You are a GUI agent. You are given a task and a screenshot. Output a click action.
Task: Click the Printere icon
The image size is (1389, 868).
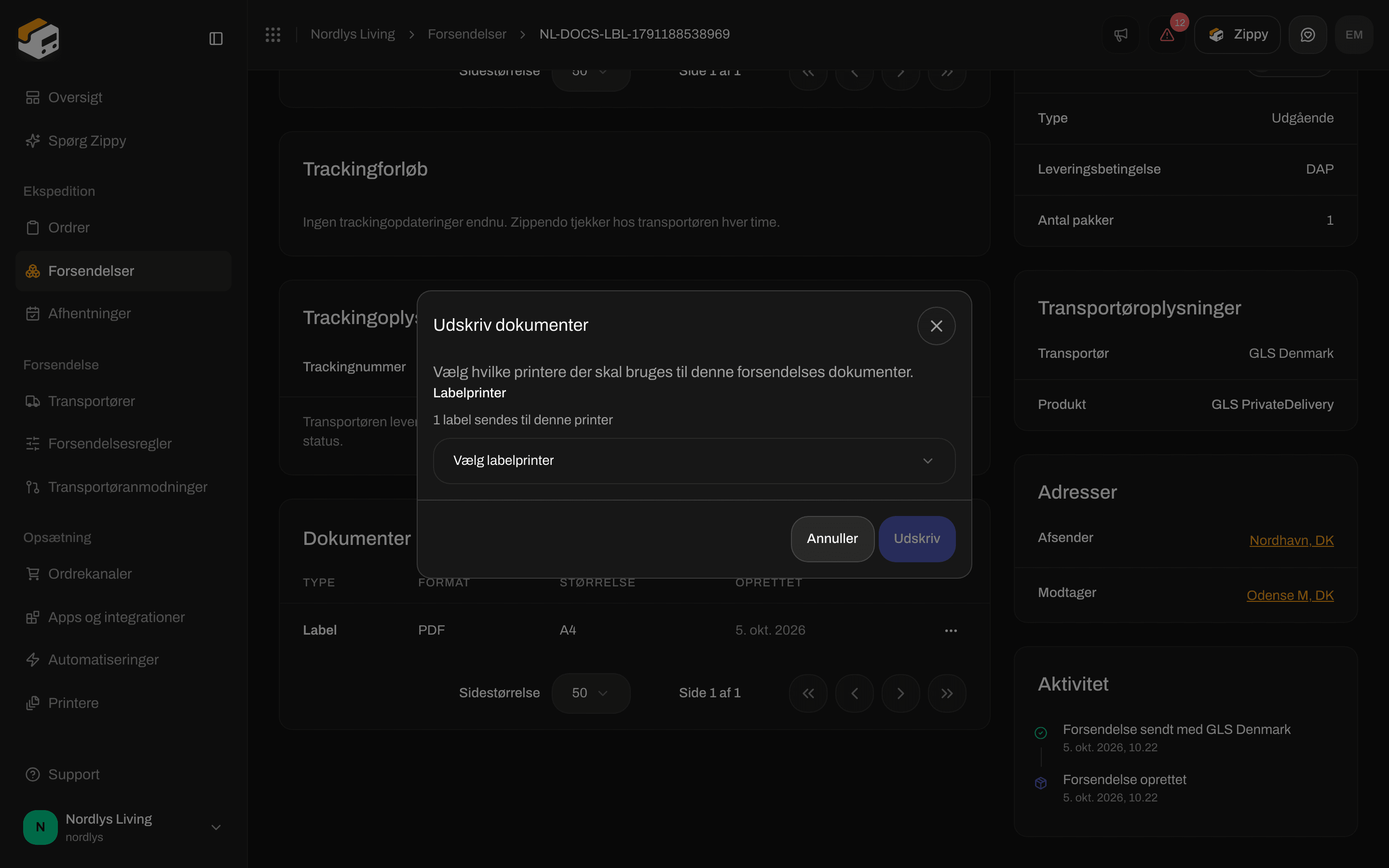(x=33, y=703)
